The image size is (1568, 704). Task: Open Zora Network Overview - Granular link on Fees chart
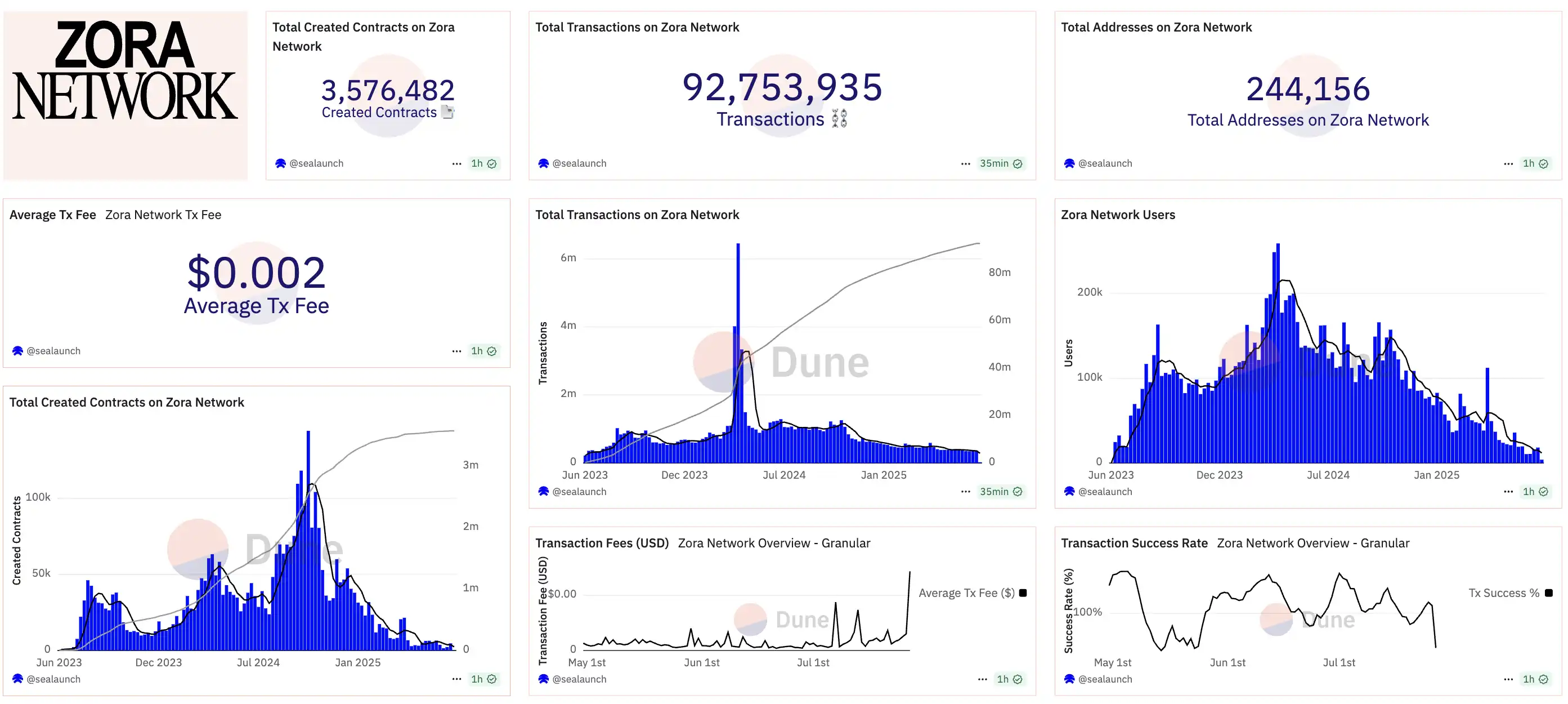click(x=774, y=542)
